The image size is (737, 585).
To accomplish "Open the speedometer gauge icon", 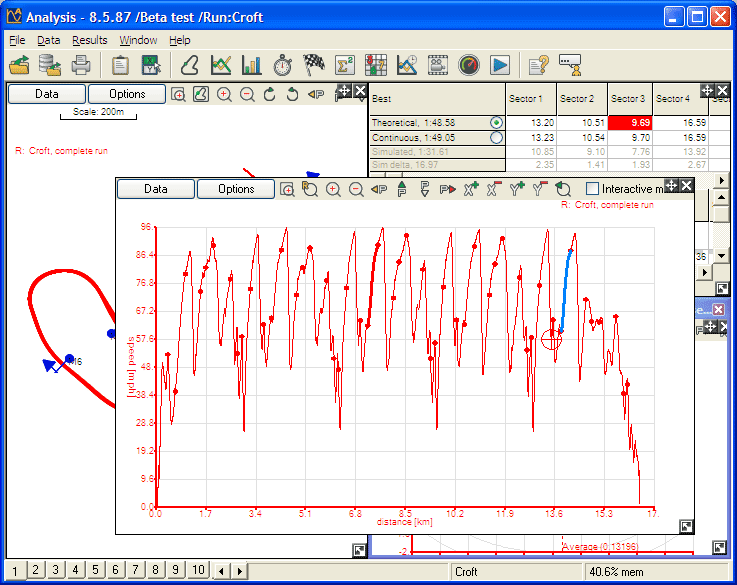I will [469, 66].
